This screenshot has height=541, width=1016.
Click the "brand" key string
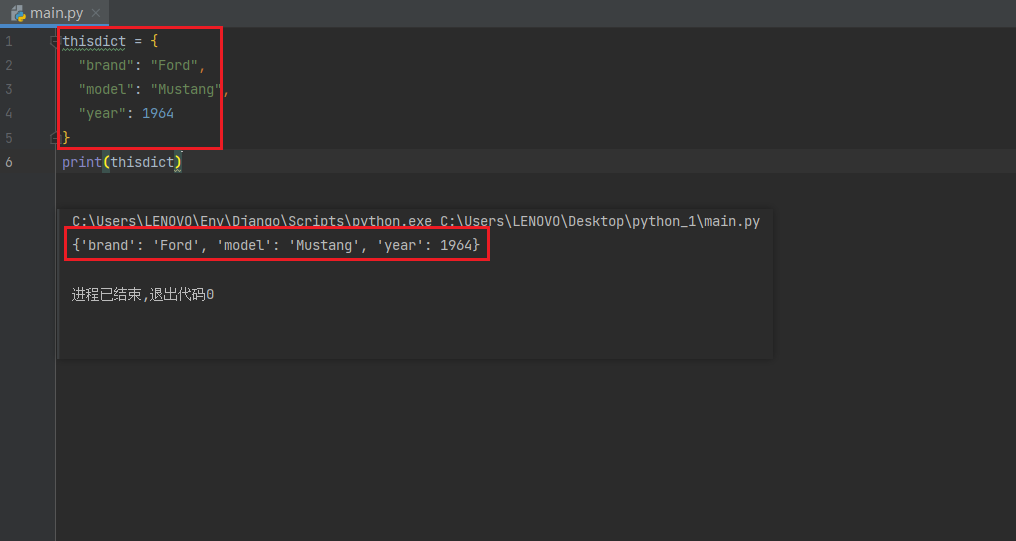click(106, 65)
